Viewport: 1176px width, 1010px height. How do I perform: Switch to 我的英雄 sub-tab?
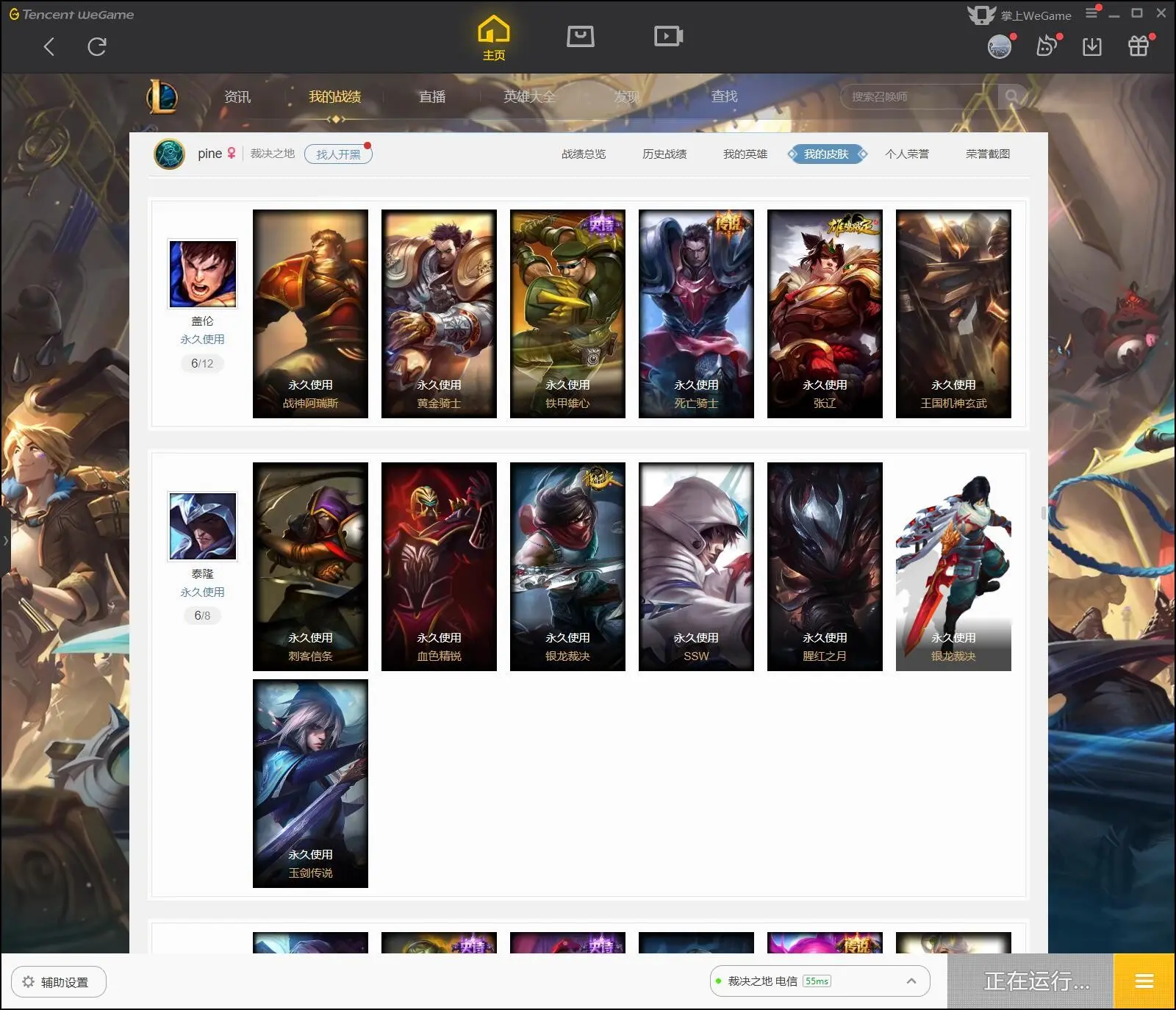(745, 154)
